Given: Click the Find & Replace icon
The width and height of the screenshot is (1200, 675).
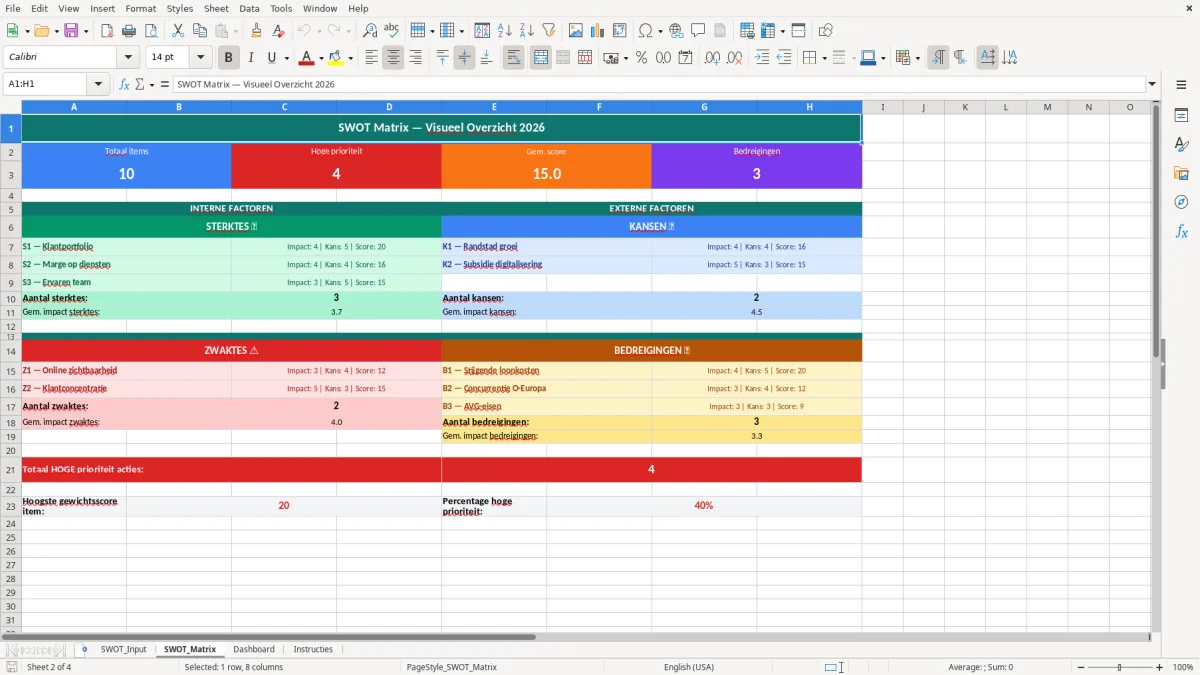Looking at the screenshot, I should click(370, 31).
